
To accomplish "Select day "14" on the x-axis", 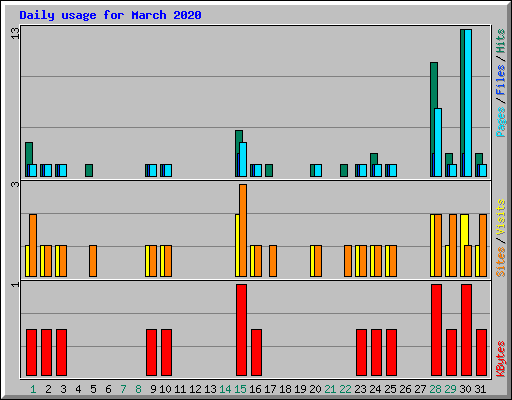I will [225, 389].
